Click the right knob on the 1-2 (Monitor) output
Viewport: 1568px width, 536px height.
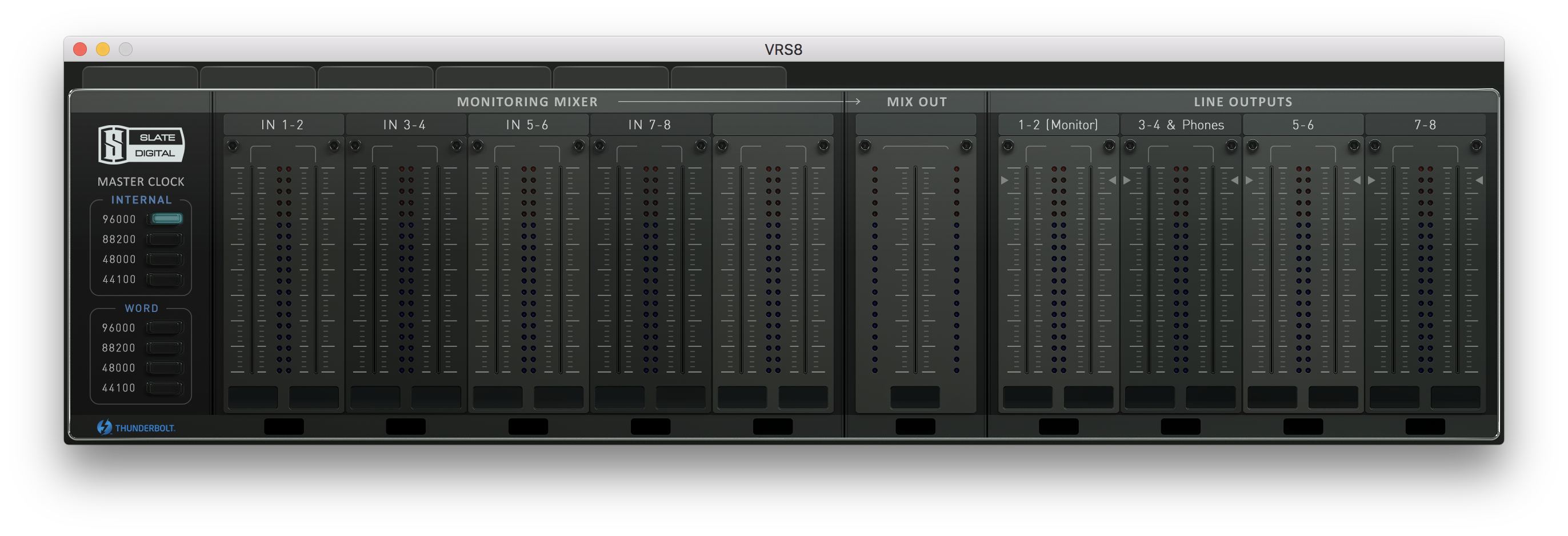(x=1110, y=146)
